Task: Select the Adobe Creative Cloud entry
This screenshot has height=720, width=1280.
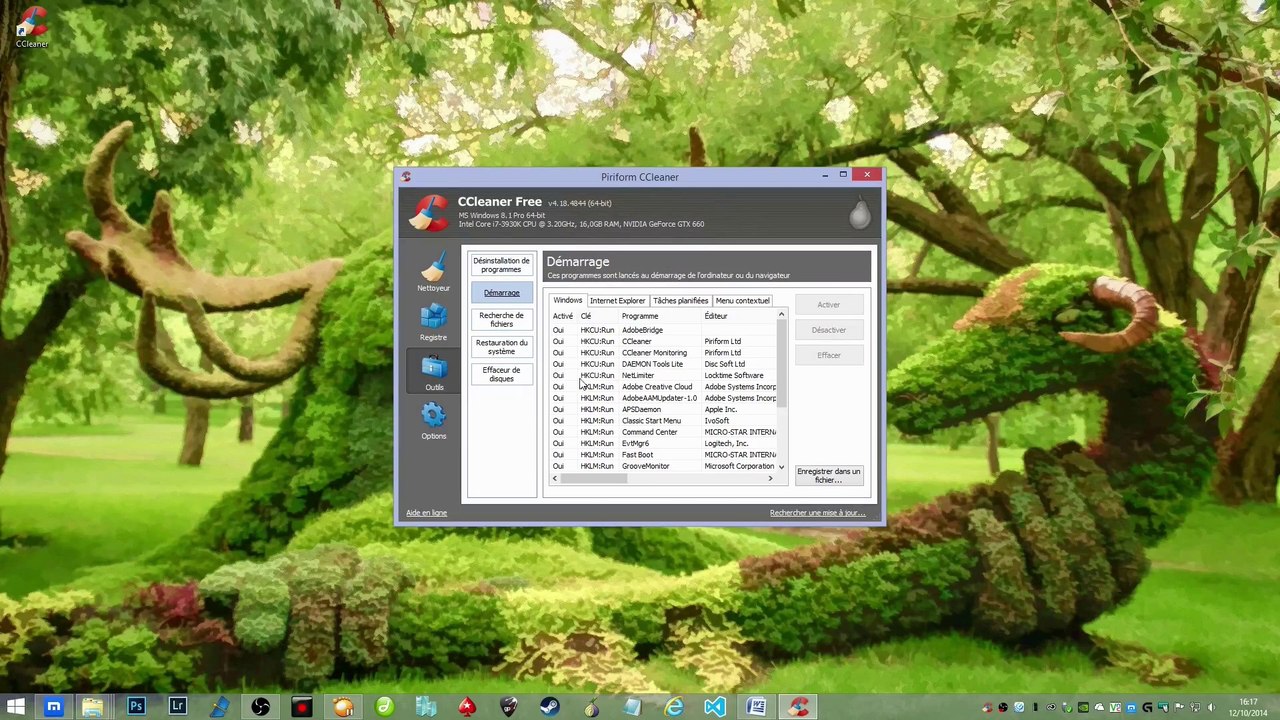Action: (x=663, y=387)
